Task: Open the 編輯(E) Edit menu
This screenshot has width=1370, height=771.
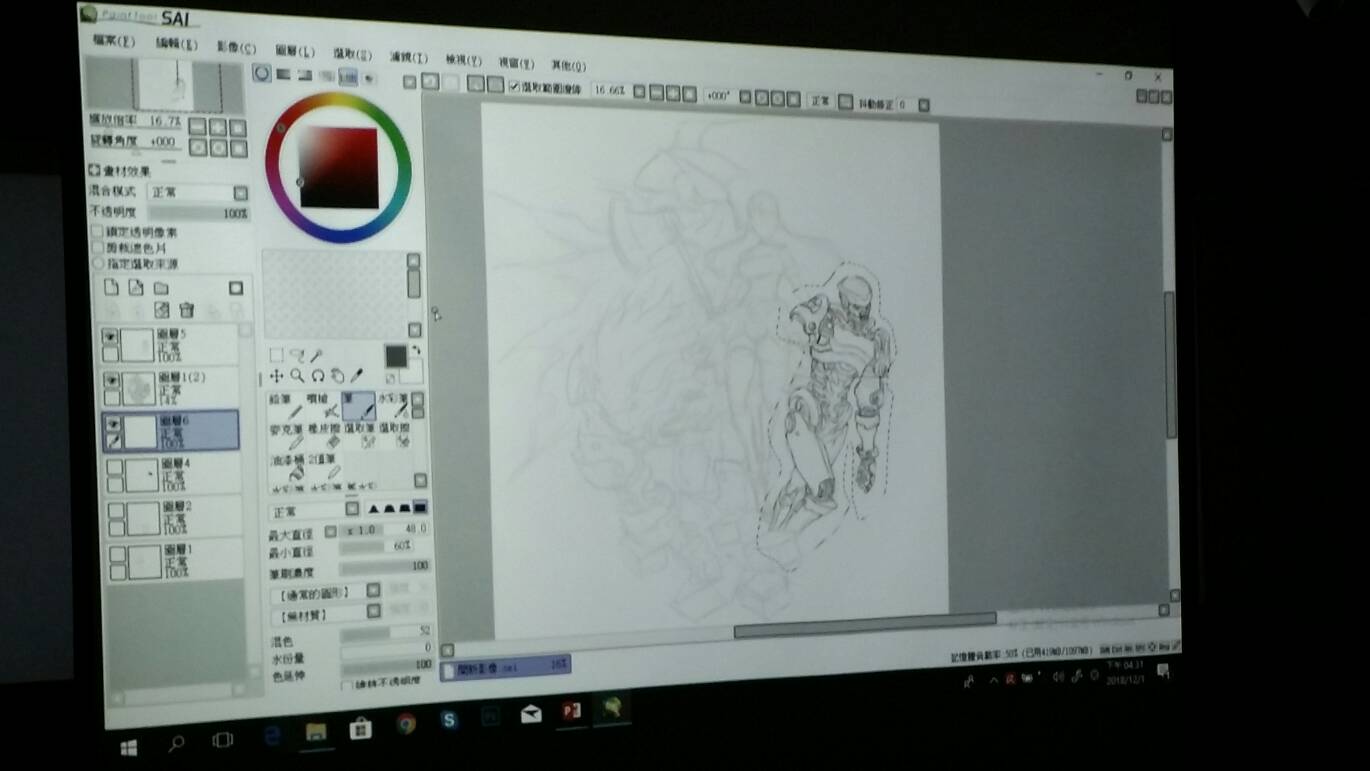Action: tap(176, 45)
